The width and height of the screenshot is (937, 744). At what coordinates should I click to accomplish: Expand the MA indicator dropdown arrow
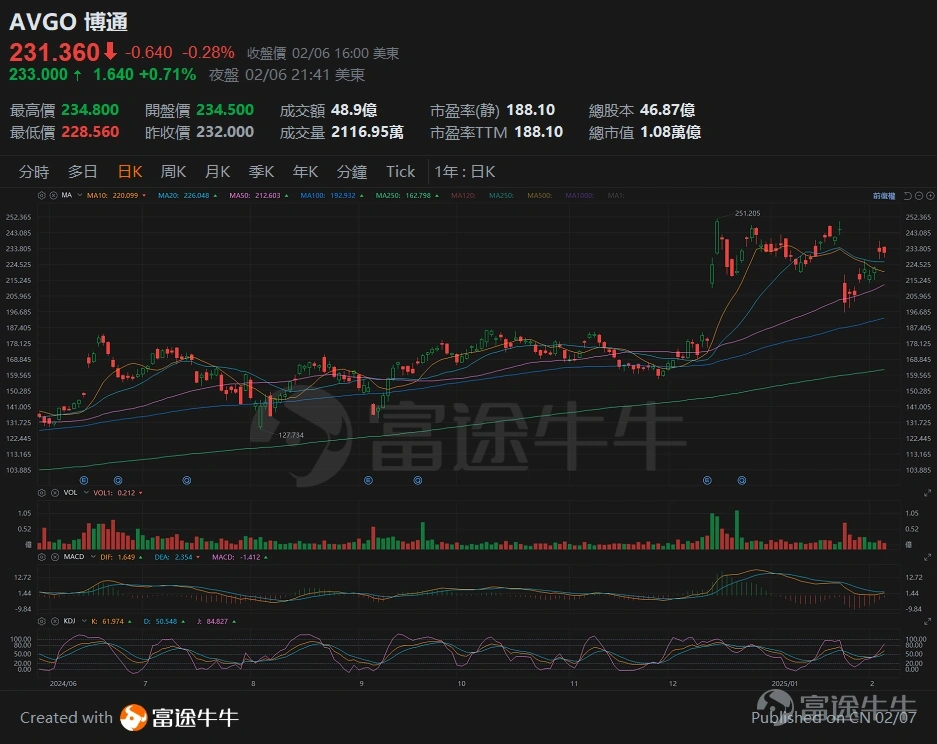pos(79,195)
